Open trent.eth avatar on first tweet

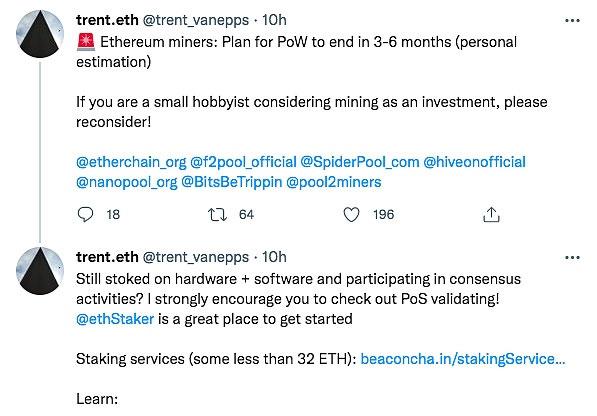(40, 34)
